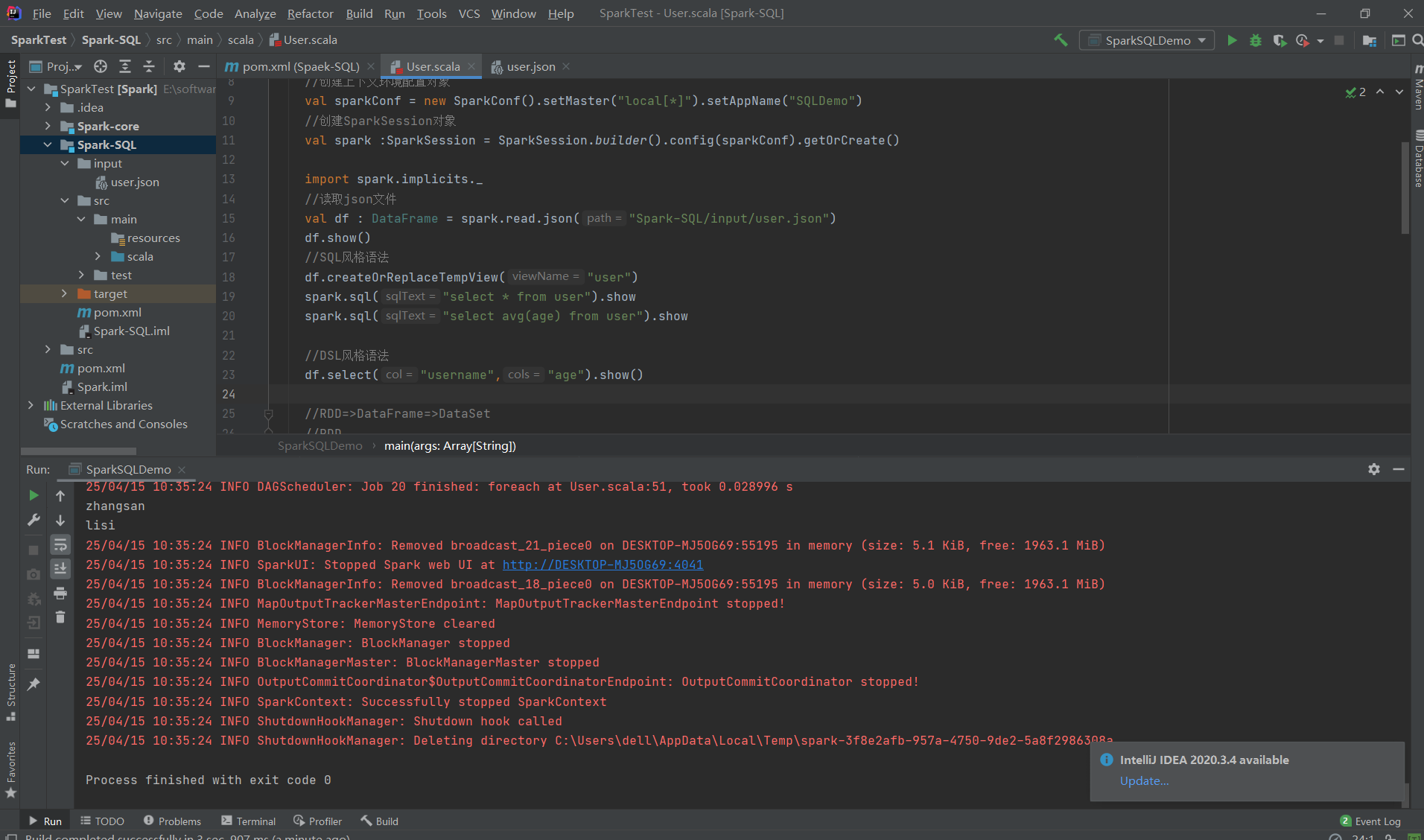This screenshot has width=1424, height=840.
Task: Toggle the Favorites side panel button
Action: (x=10, y=771)
